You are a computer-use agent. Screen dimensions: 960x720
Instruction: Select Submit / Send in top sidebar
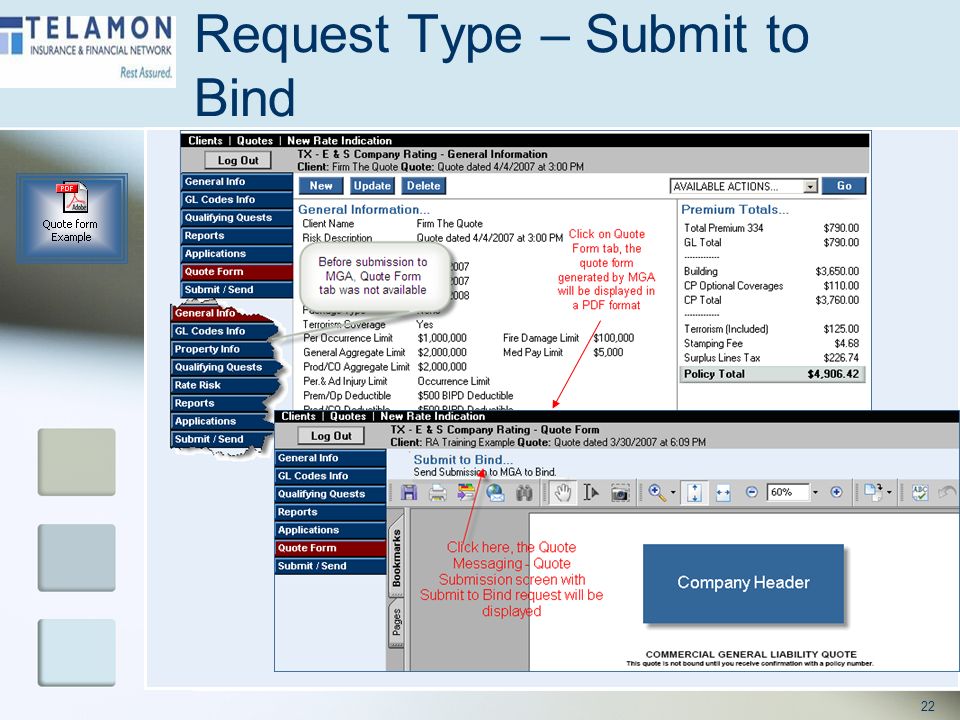pos(236,290)
